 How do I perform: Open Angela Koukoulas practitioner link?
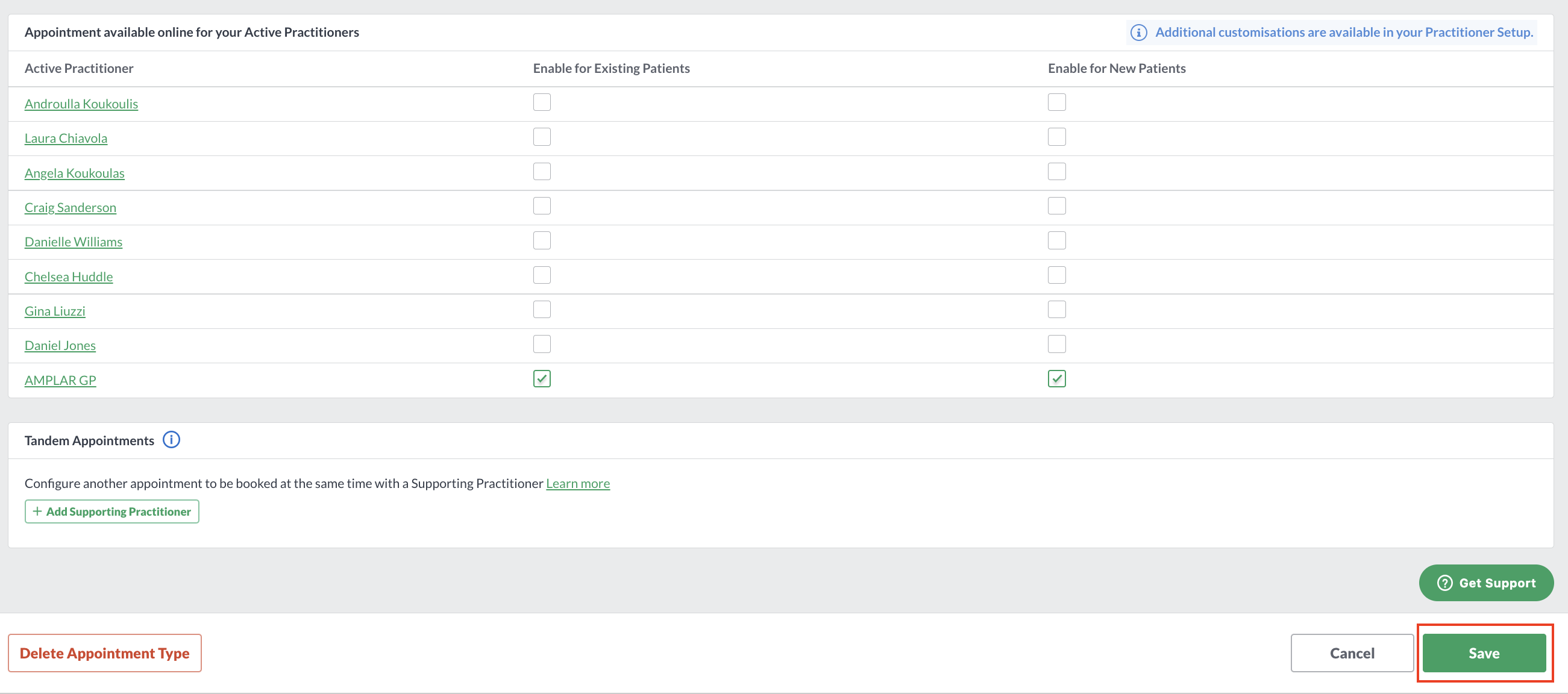(74, 173)
